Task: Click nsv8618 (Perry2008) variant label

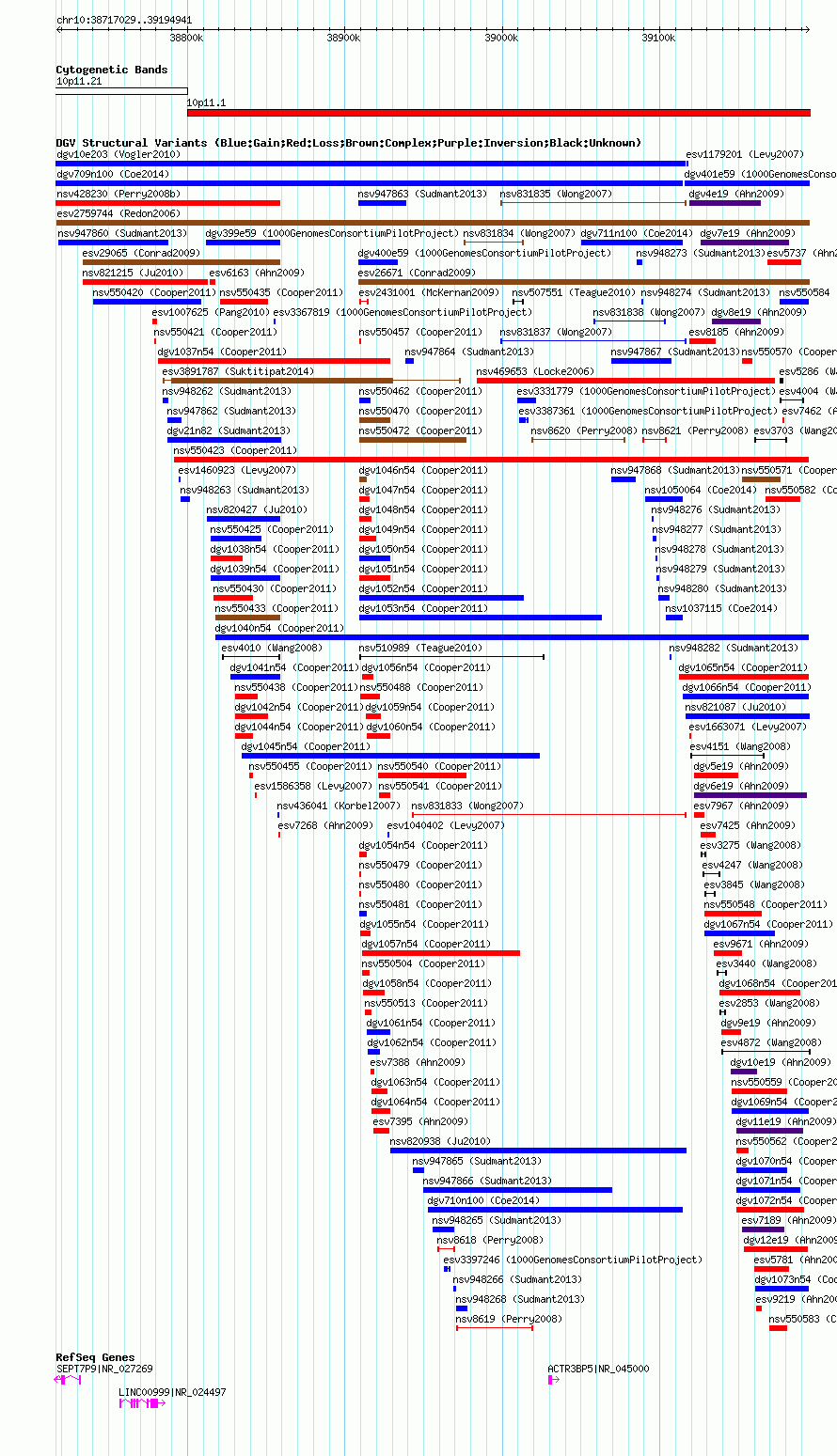Action: [491, 1240]
